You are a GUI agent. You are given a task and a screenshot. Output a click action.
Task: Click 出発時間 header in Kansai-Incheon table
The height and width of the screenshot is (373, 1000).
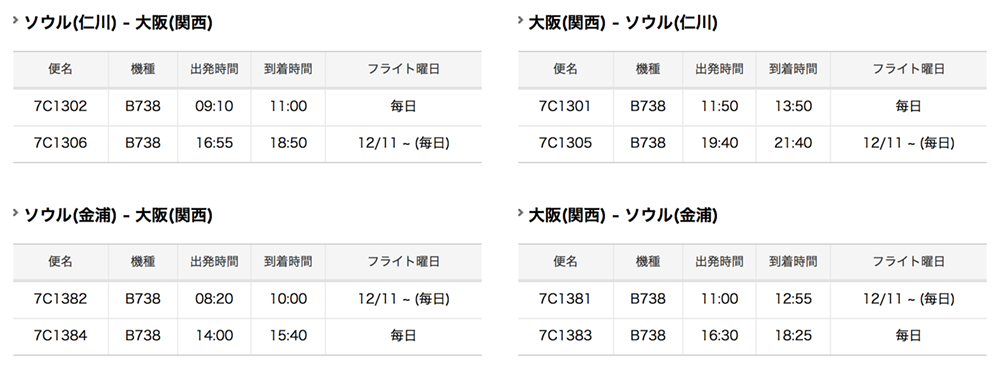719,69
